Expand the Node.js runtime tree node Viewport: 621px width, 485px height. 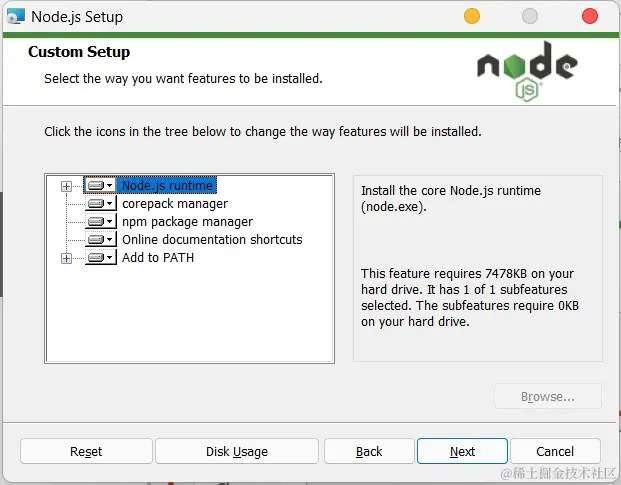point(67,186)
